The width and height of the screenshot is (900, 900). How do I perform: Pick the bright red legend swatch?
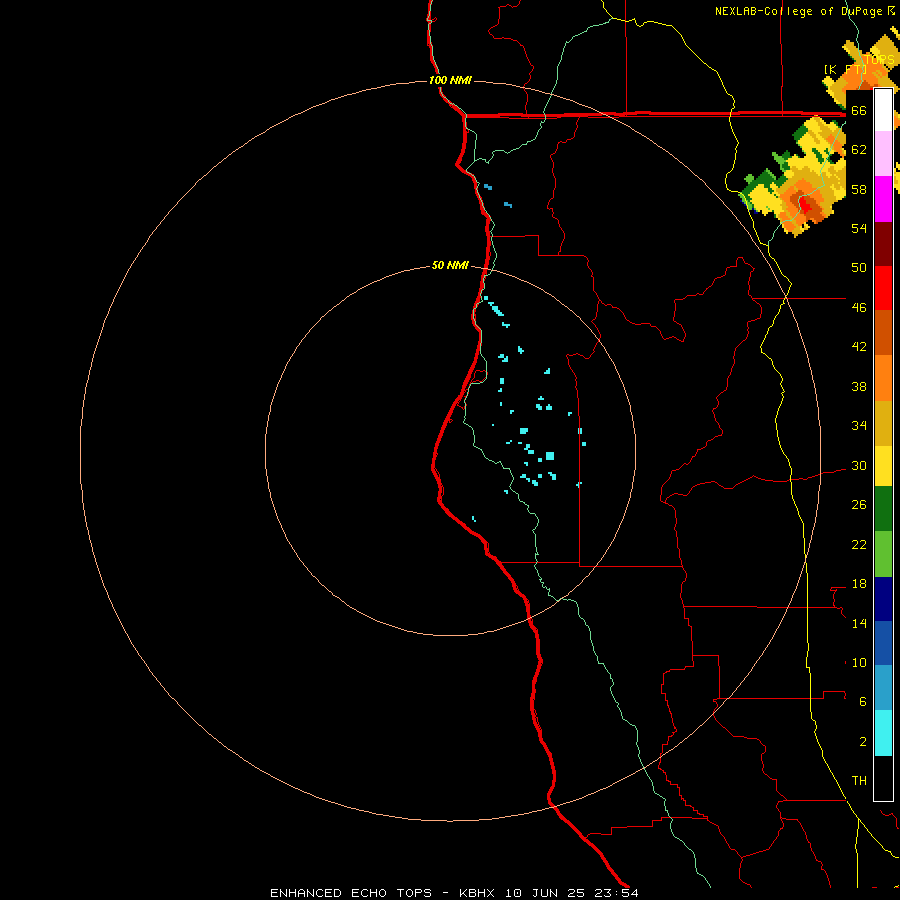coord(883,288)
